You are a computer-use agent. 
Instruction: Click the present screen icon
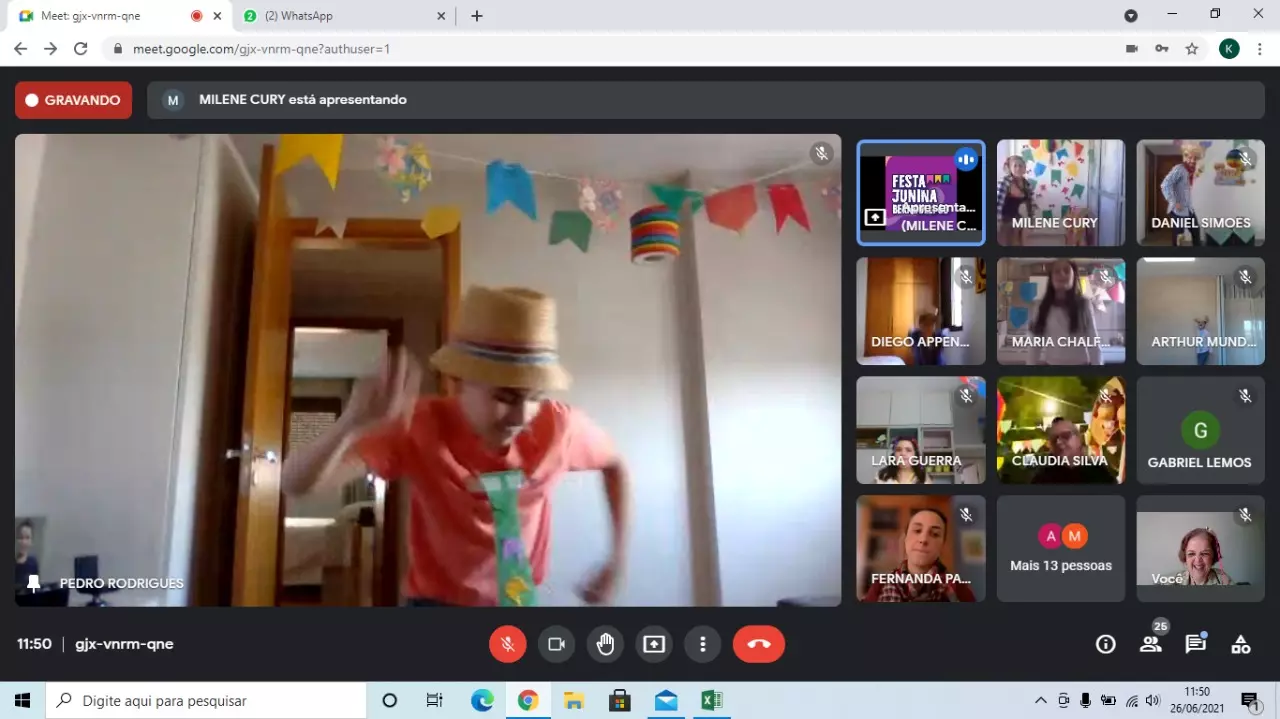[654, 644]
